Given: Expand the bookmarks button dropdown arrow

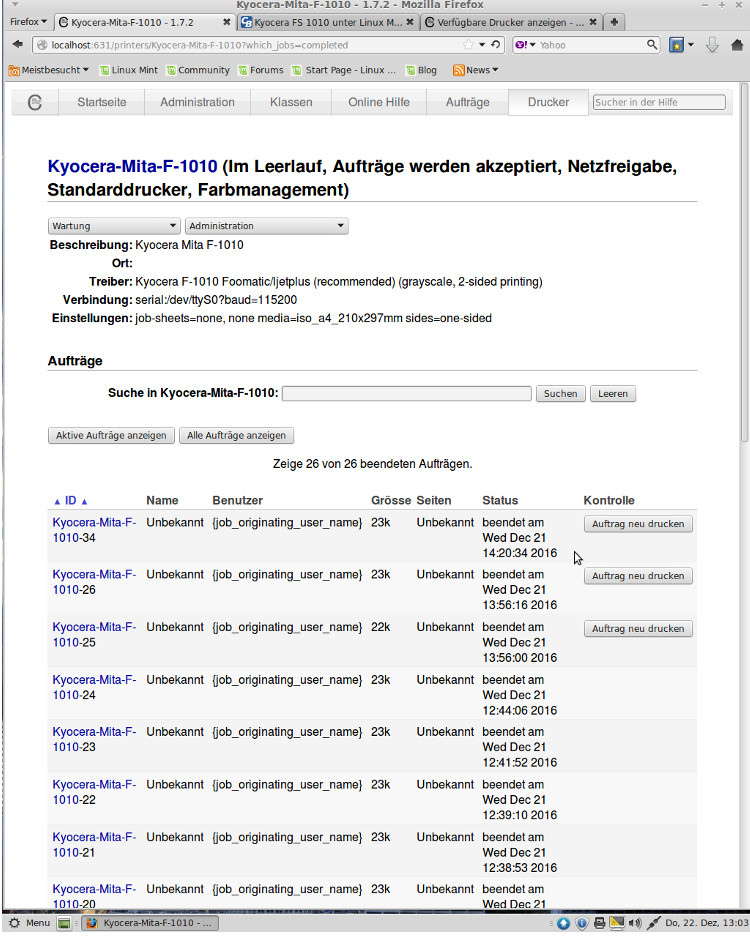Looking at the screenshot, I should 691,45.
